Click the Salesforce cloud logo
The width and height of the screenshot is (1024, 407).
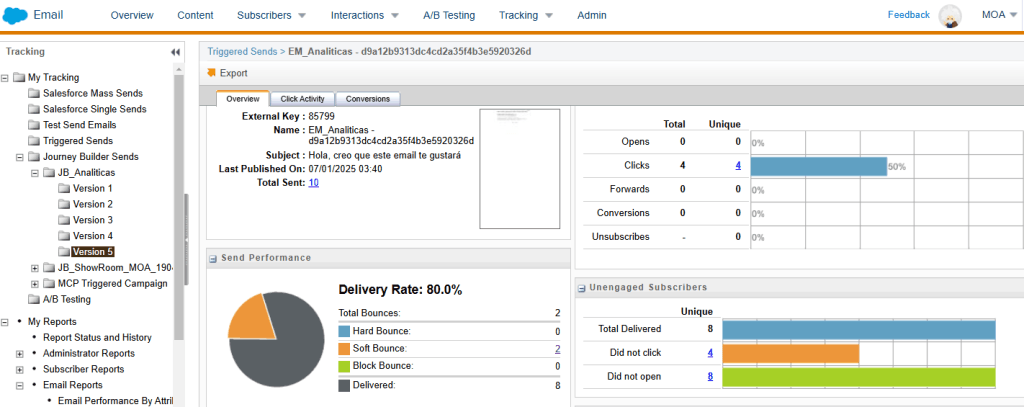19,15
